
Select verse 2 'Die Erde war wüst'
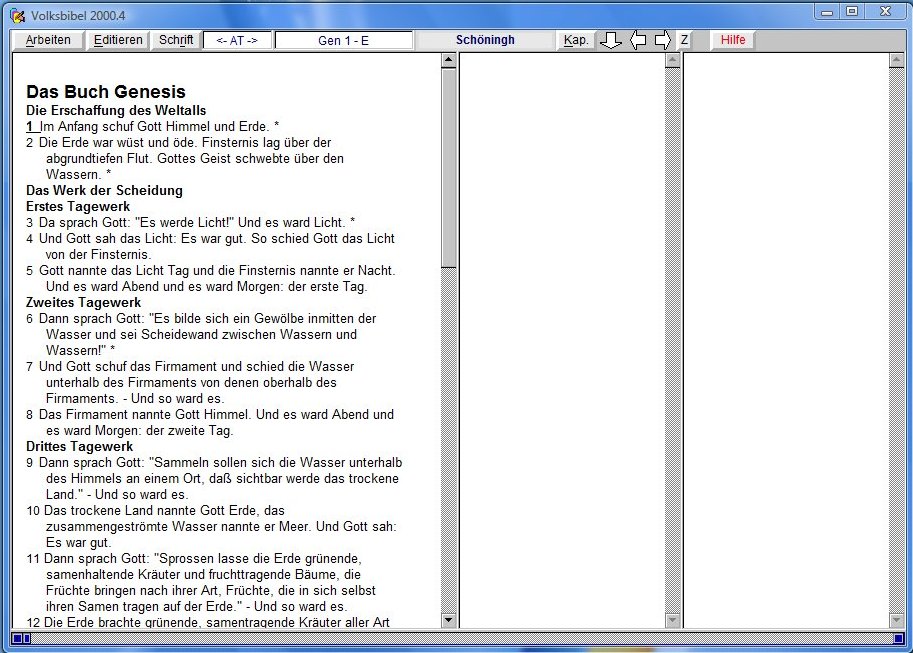[185, 158]
